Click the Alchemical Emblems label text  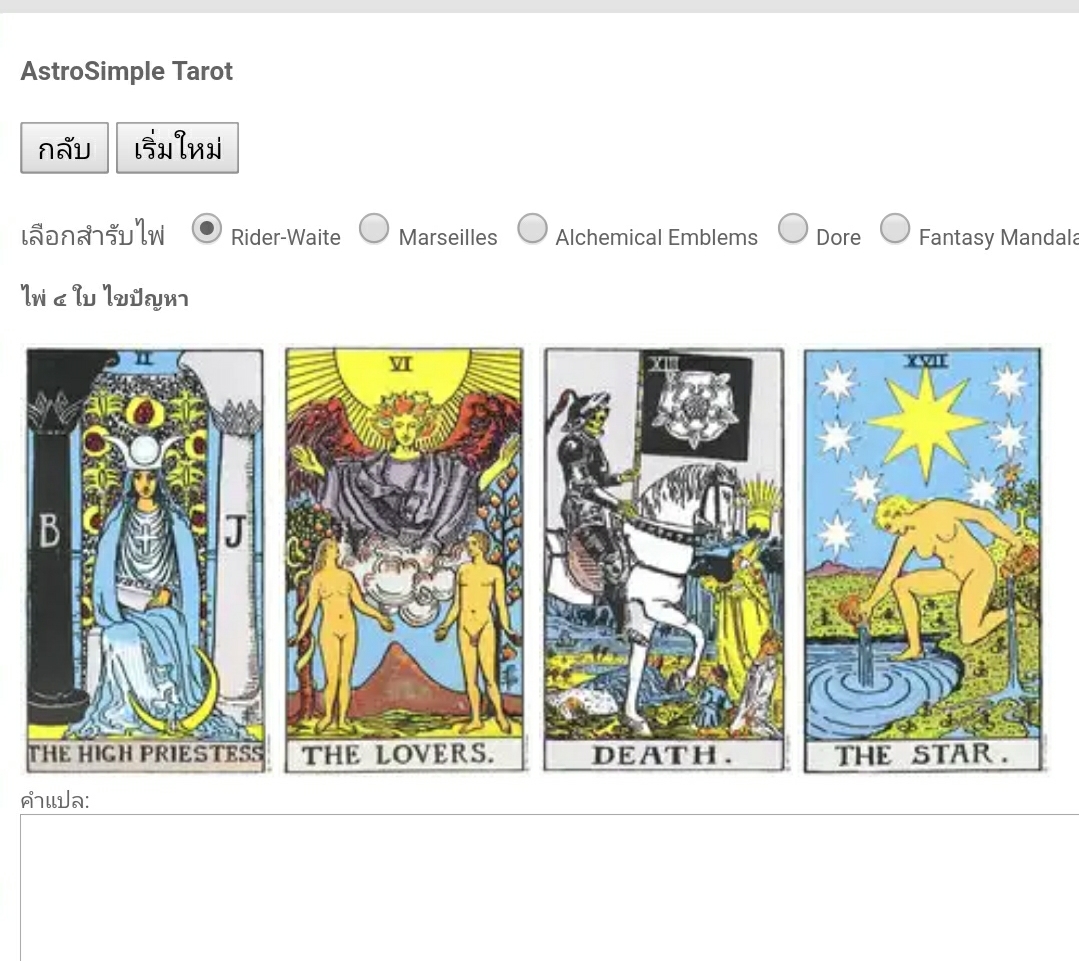point(656,237)
